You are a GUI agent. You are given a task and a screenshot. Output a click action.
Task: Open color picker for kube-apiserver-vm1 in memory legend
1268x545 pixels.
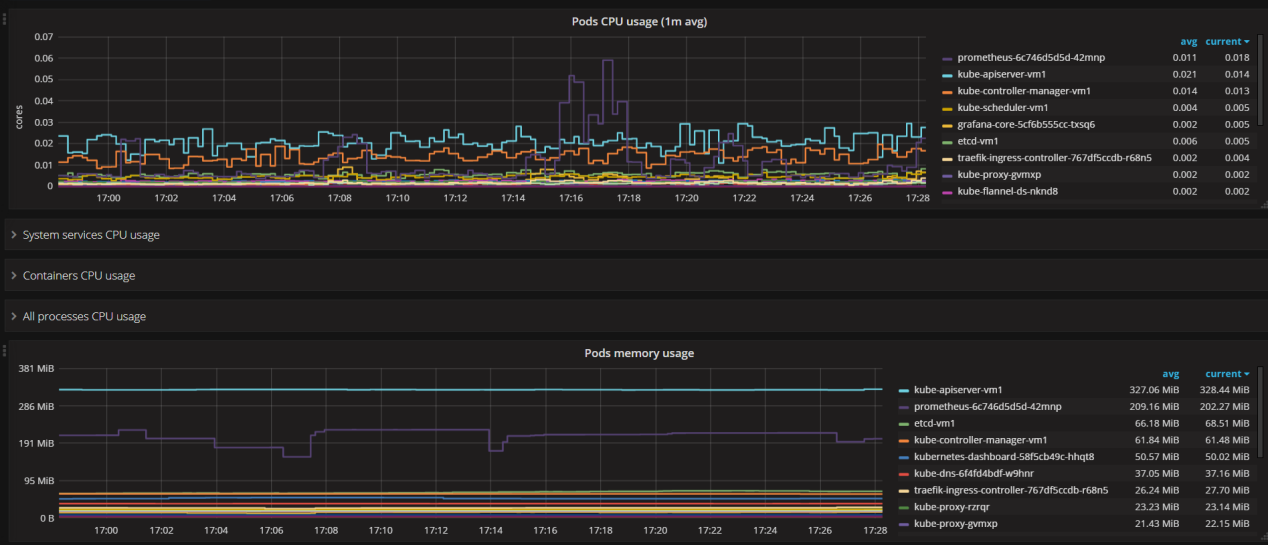[x=904, y=390]
